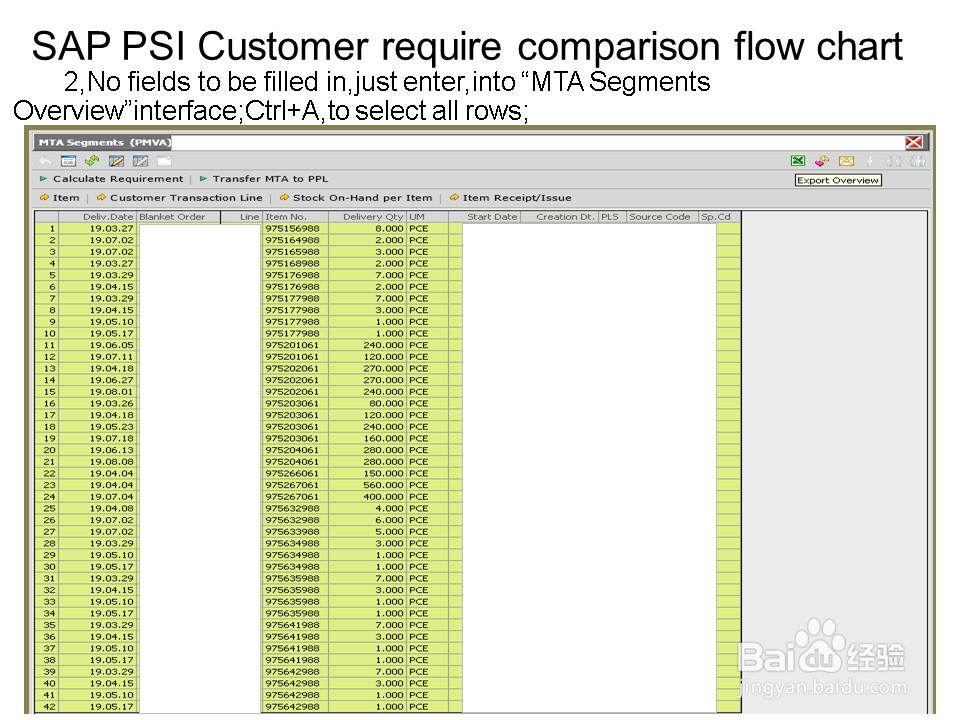Screen dimensions: 960x720
Task: Open Stock On-Hand per Item
Action: click(356, 198)
